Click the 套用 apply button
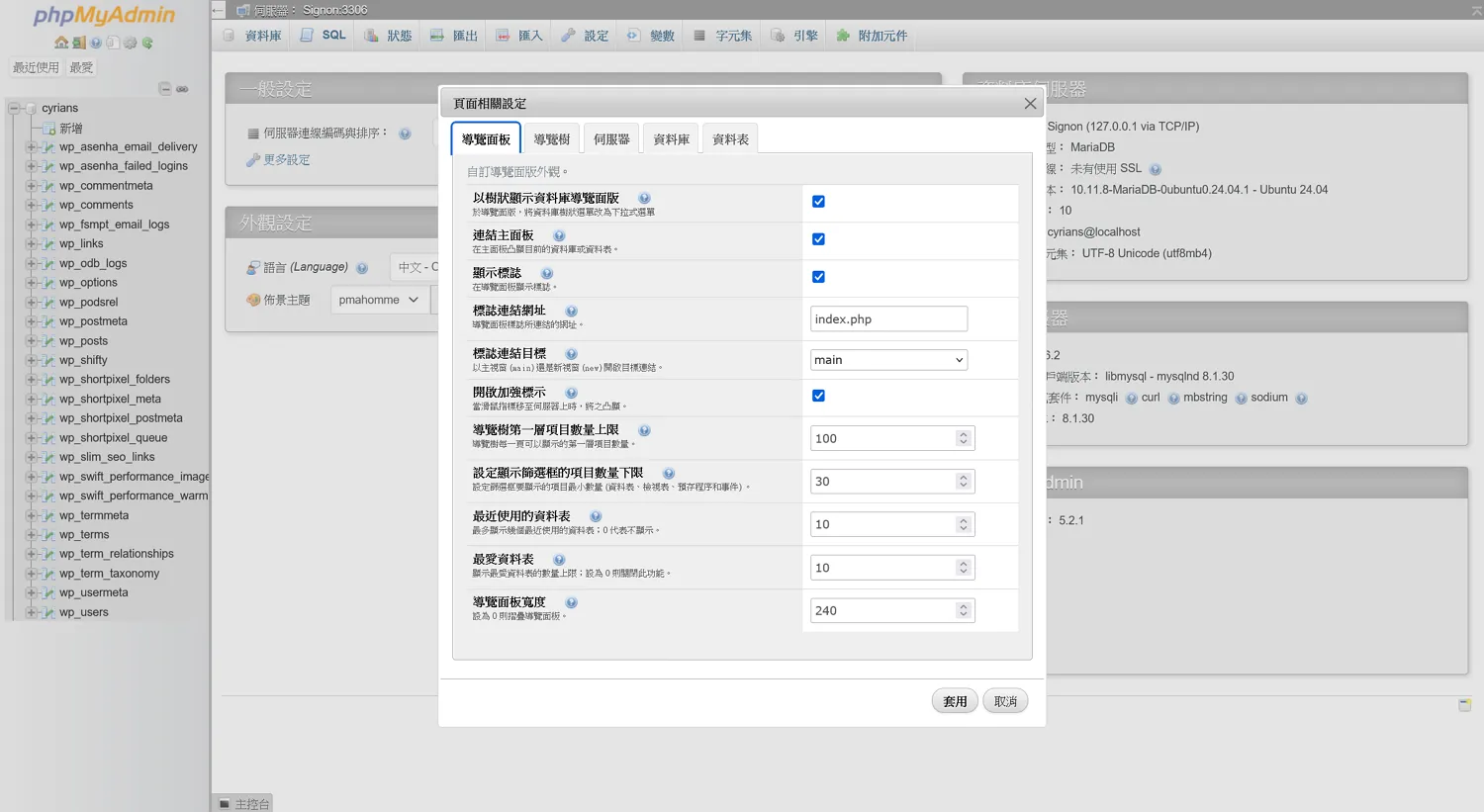Image resolution: width=1484 pixels, height=812 pixels. click(x=955, y=701)
